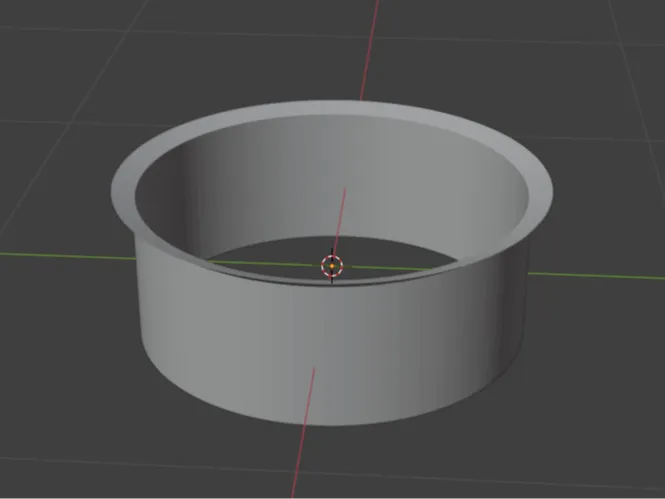Image resolution: width=665 pixels, height=499 pixels.
Task: Select the orange object origin dot
Action: click(x=332, y=266)
